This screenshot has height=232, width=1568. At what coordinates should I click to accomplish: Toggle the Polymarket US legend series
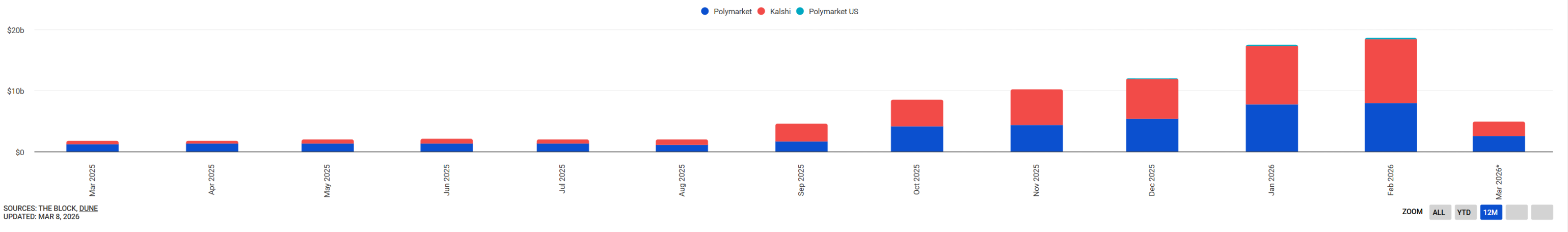tap(833, 12)
